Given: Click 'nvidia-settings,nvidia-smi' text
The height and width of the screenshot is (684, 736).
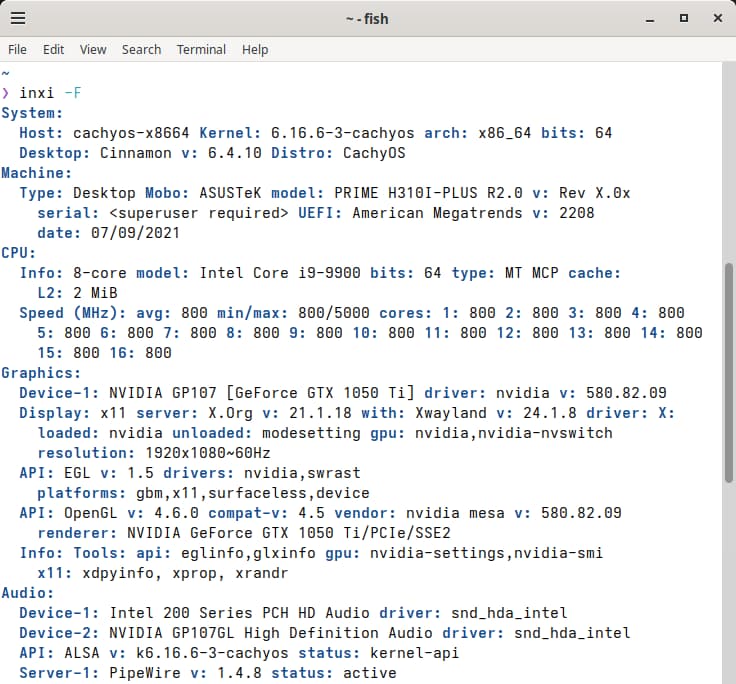Looking at the screenshot, I should [x=486, y=553].
